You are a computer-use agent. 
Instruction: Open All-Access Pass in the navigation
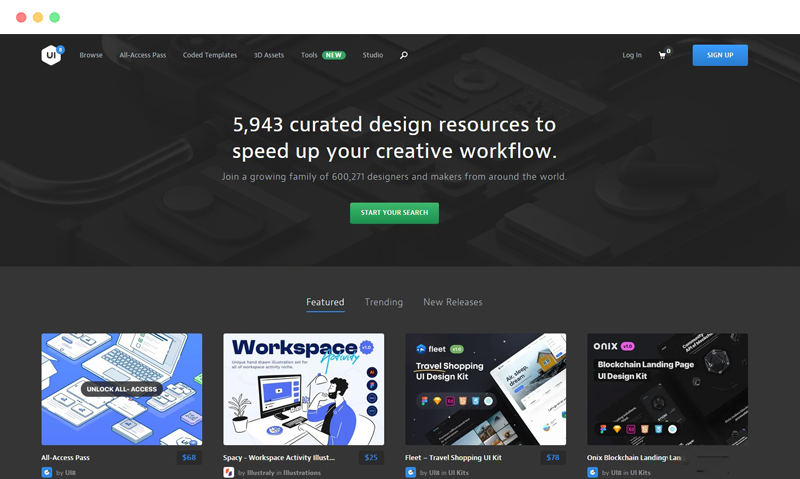[143, 55]
